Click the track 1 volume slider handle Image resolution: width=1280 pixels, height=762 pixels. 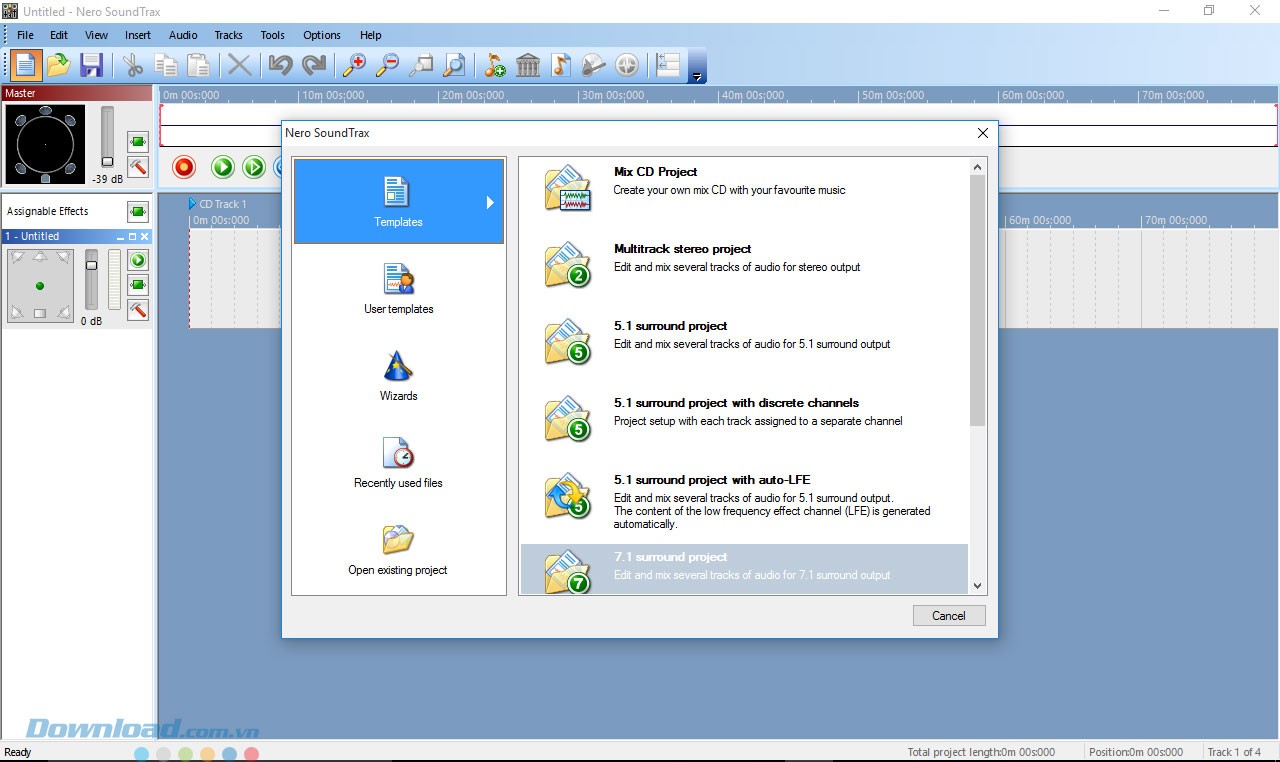pyautogui.click(x=92, y=266)
